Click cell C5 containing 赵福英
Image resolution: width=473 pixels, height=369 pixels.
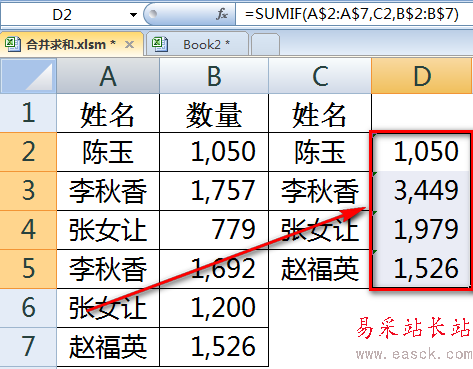click(320, 269)
